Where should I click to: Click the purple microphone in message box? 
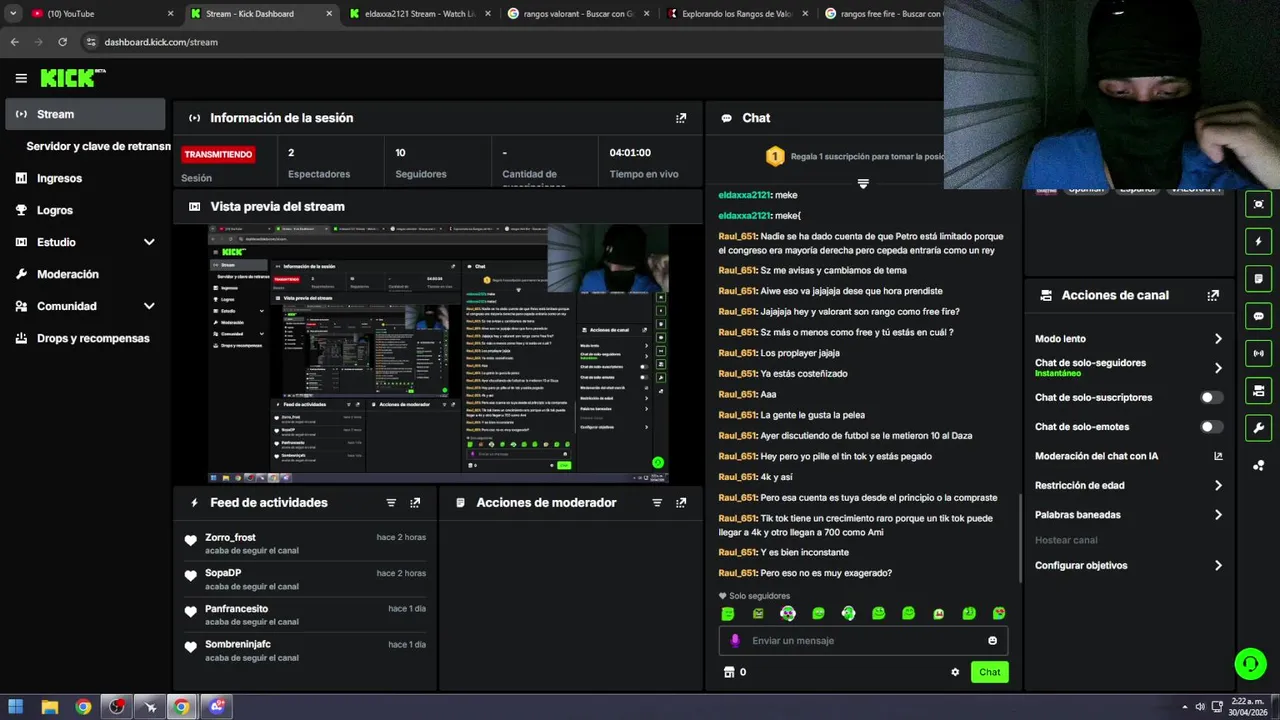click(735, 641)
